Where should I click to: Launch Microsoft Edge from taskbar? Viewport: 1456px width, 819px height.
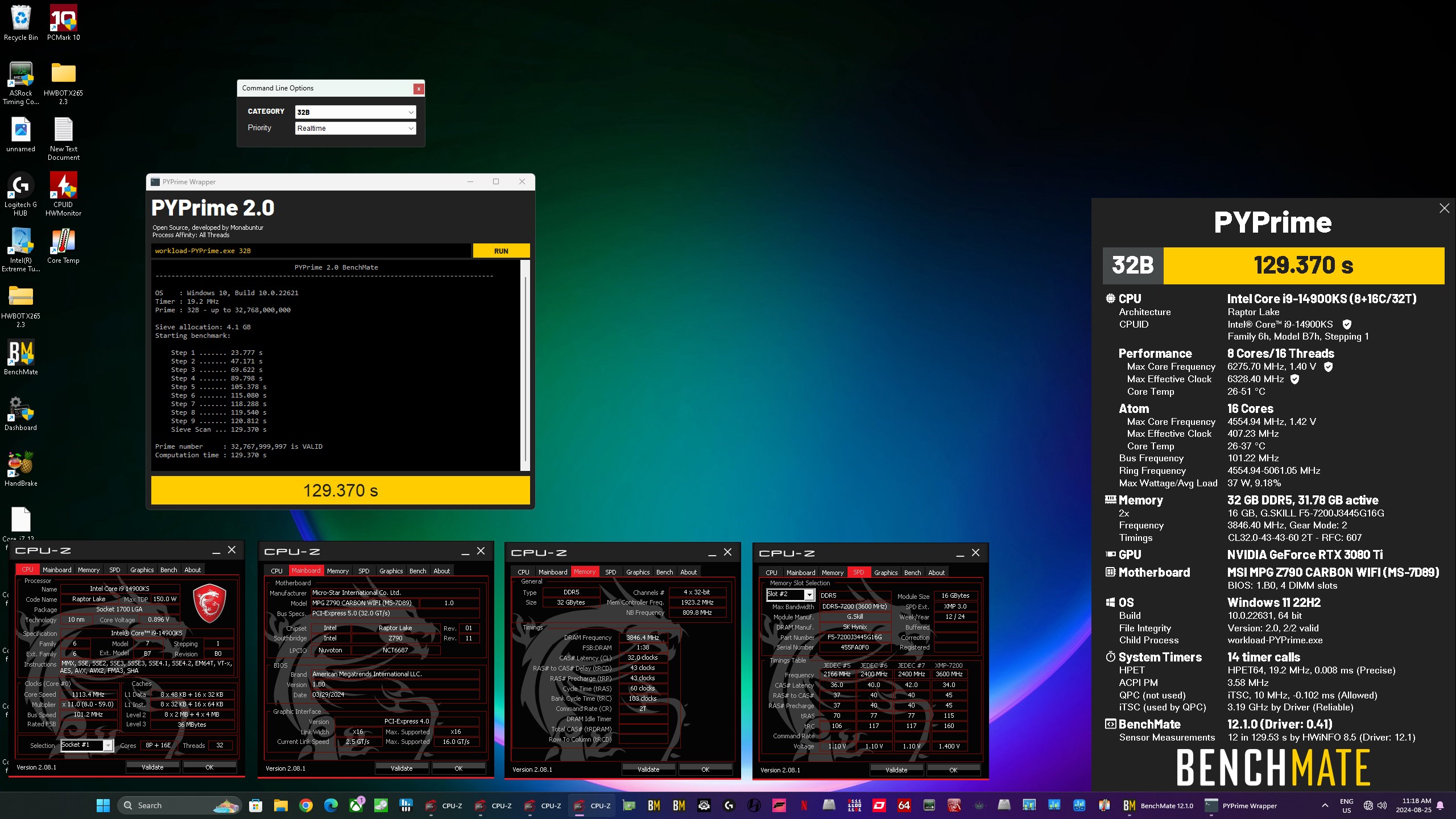tap(330, 805)
